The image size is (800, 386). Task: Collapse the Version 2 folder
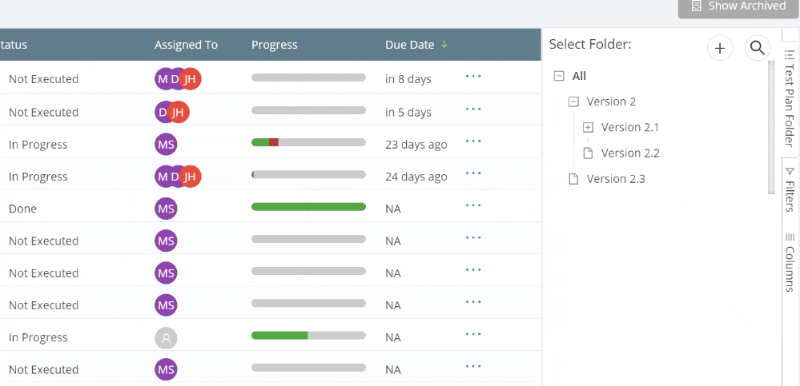tap(573, 101)
